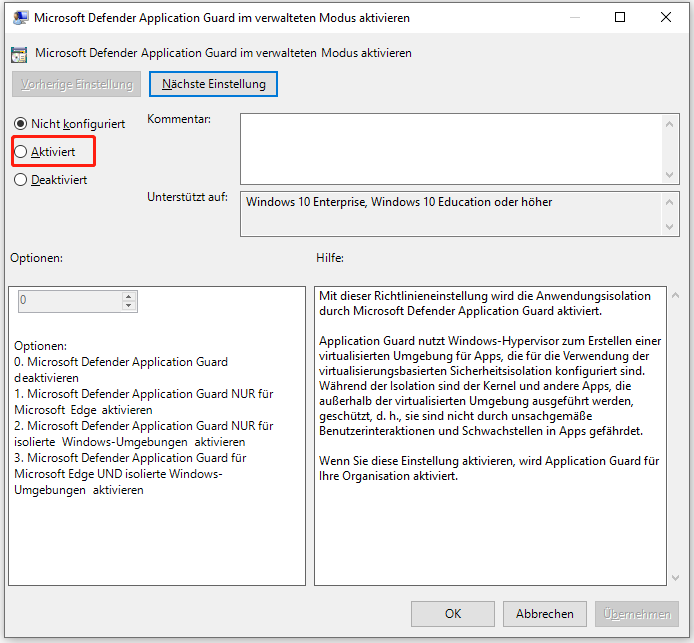Click the Hilfe: label

point(330,258)
